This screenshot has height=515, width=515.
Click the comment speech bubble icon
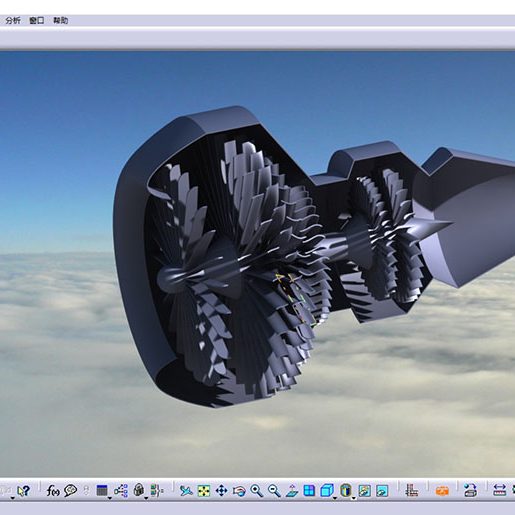pyautogui.click(x=70, y=490)
